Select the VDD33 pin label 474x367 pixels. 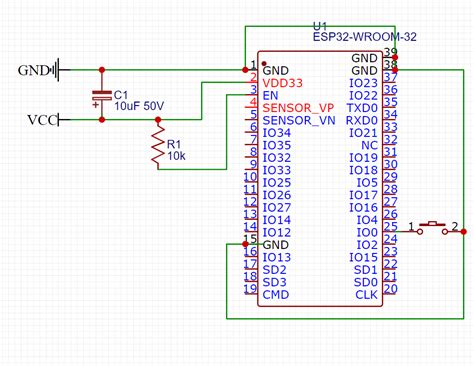[x=282, y=83]
